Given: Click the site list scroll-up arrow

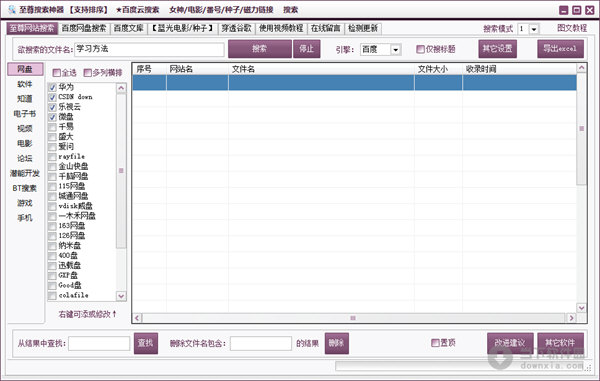Looking at the screenshot, I should click(x=121, y=88).
